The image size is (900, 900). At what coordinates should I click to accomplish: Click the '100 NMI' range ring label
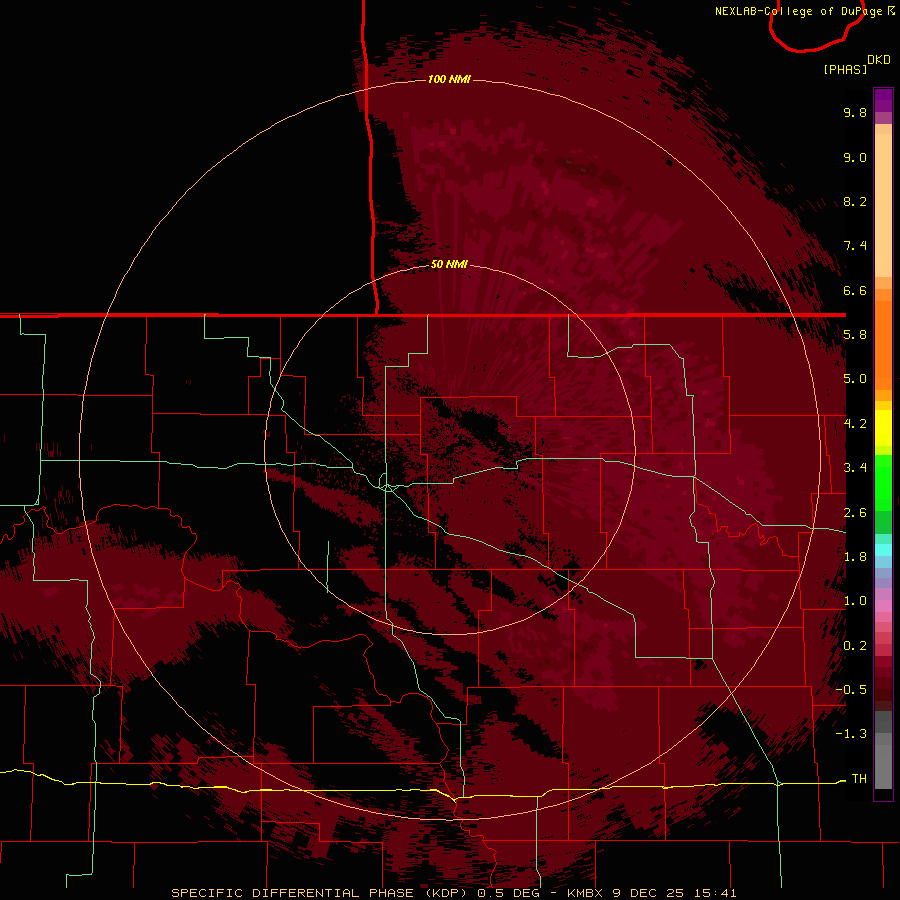coord(449,79)
